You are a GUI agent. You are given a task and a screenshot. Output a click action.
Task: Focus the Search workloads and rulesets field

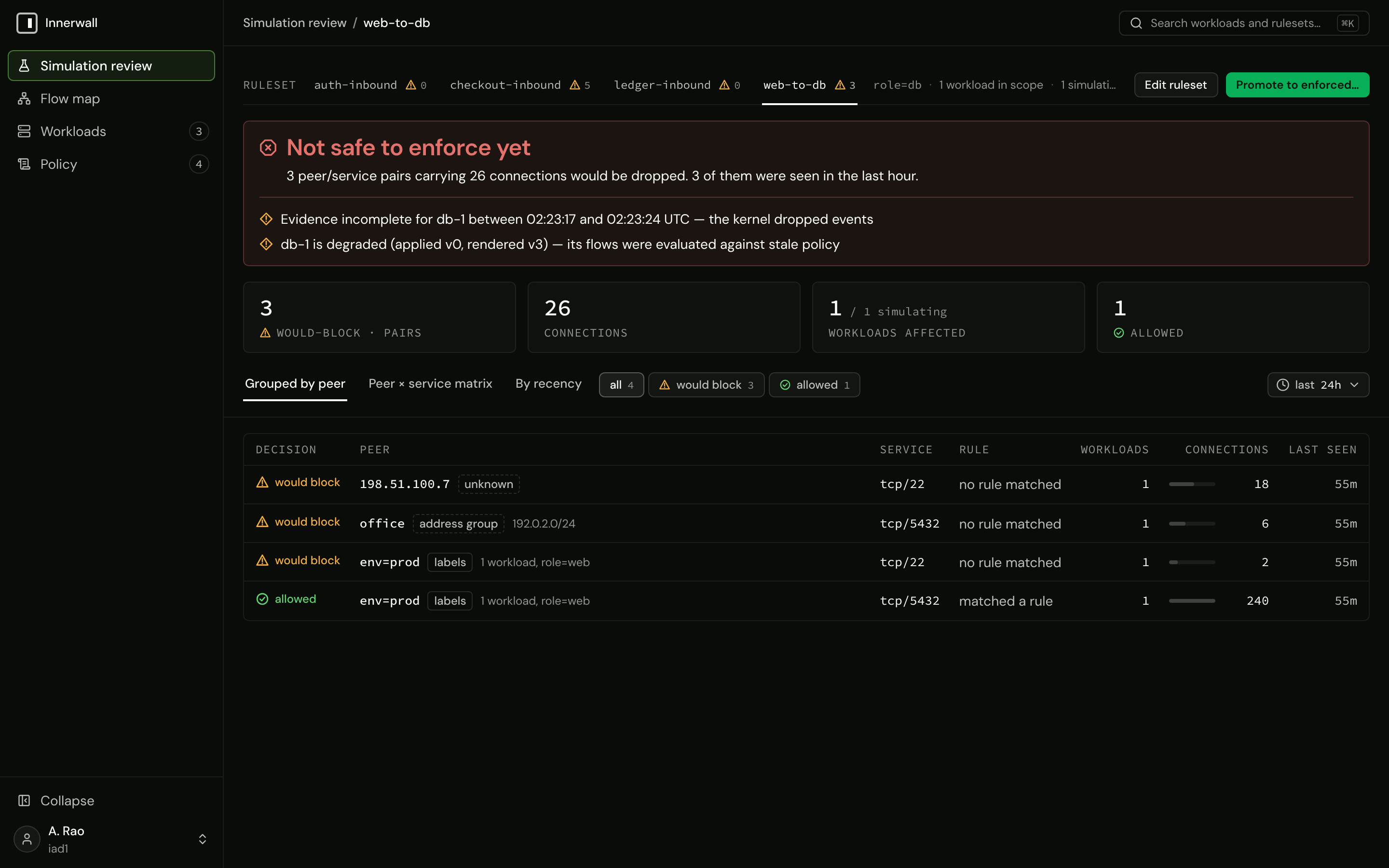point(1244,23)
